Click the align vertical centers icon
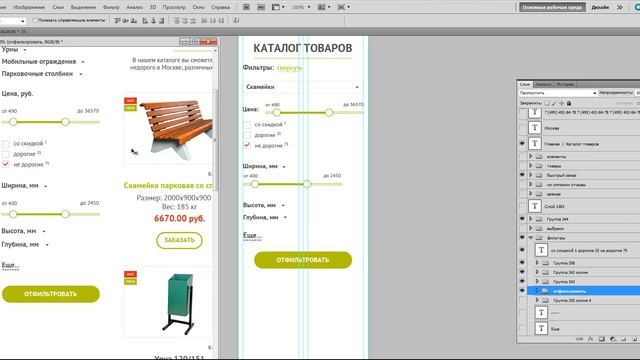The height and width of the screenshot is (360, 640). click(126, 20)
